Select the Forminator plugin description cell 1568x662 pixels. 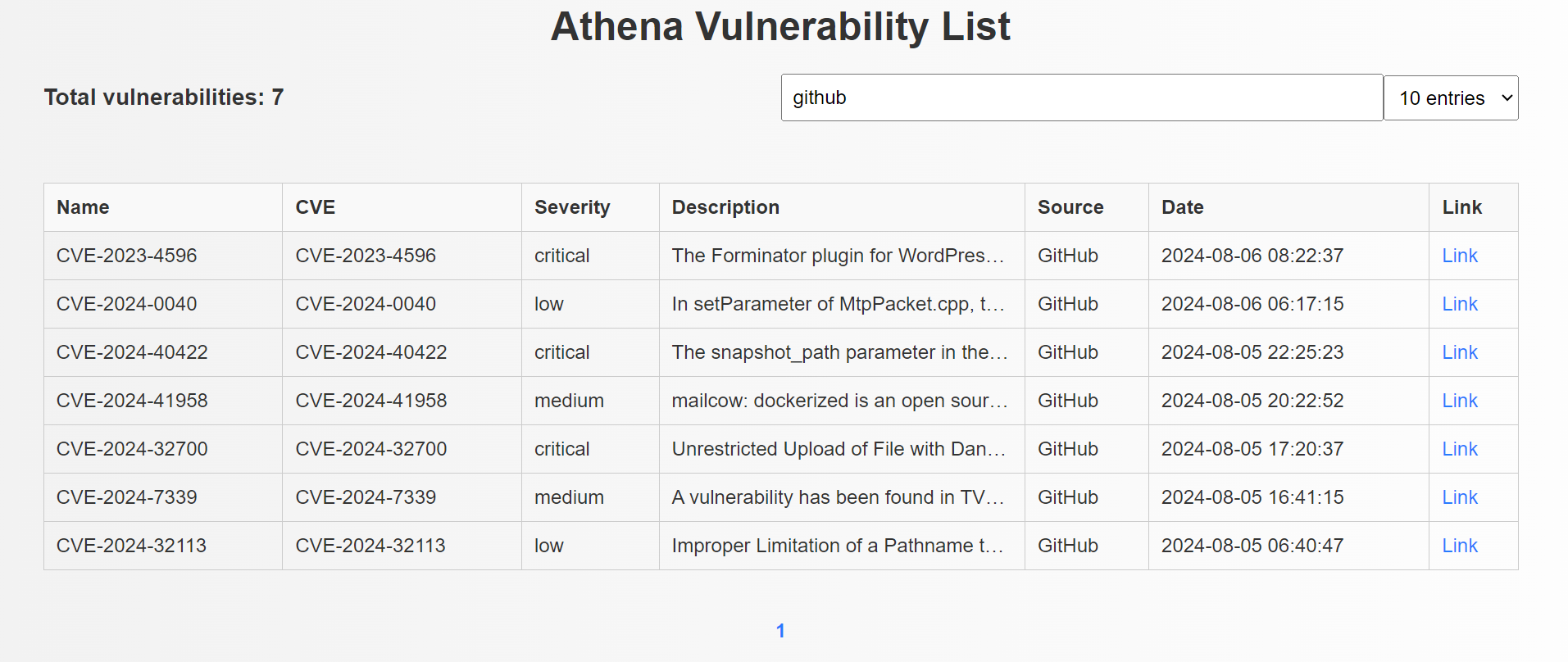(x=838, y=256)
